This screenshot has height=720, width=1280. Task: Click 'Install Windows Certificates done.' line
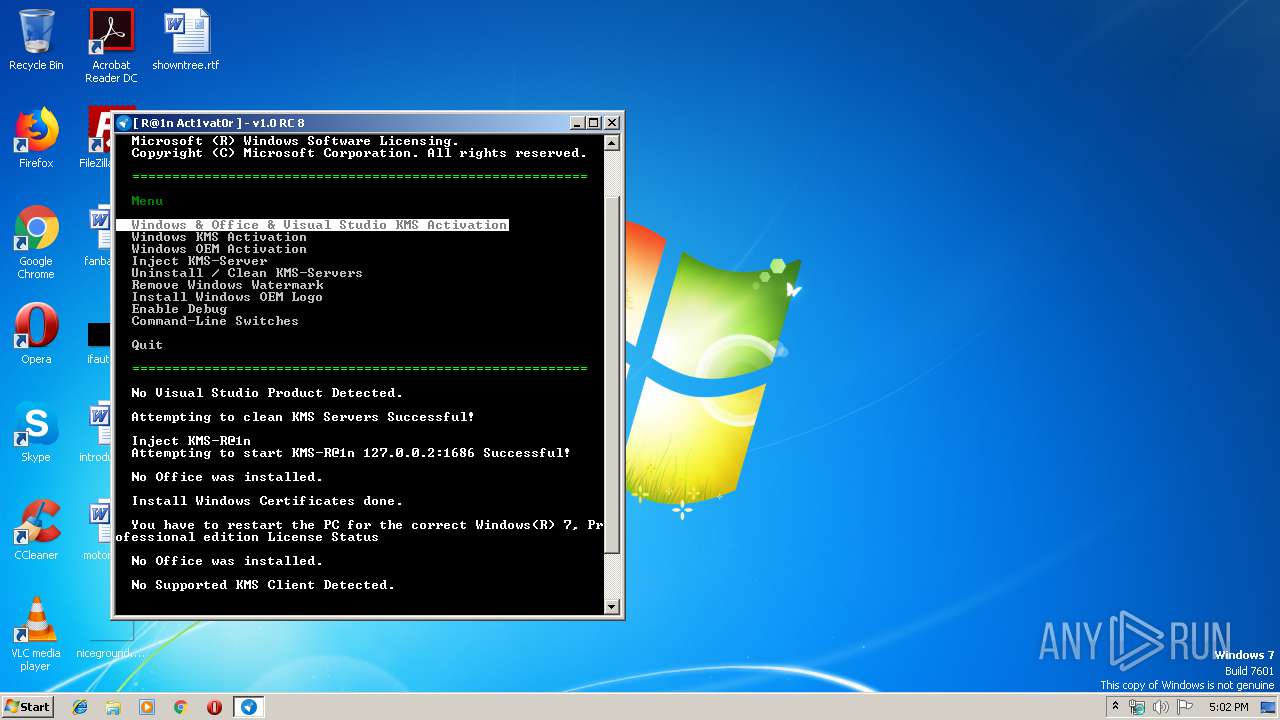coord(267,501)
